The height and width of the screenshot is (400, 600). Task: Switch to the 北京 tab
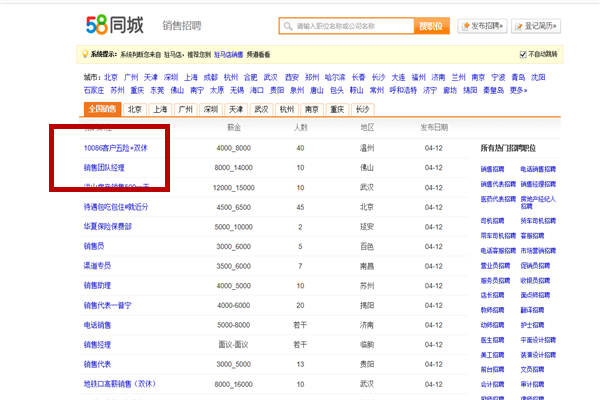tap(135, 109)
